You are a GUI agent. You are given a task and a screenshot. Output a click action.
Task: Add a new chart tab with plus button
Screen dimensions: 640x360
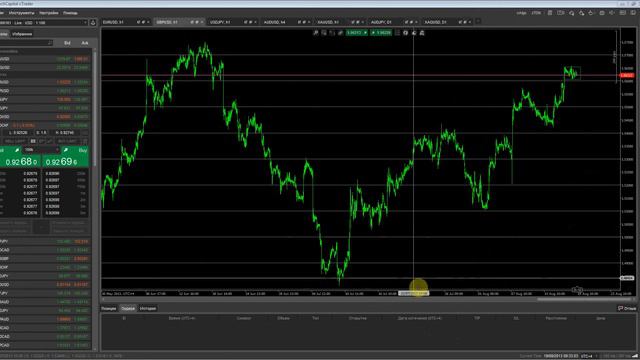(478, 22)
